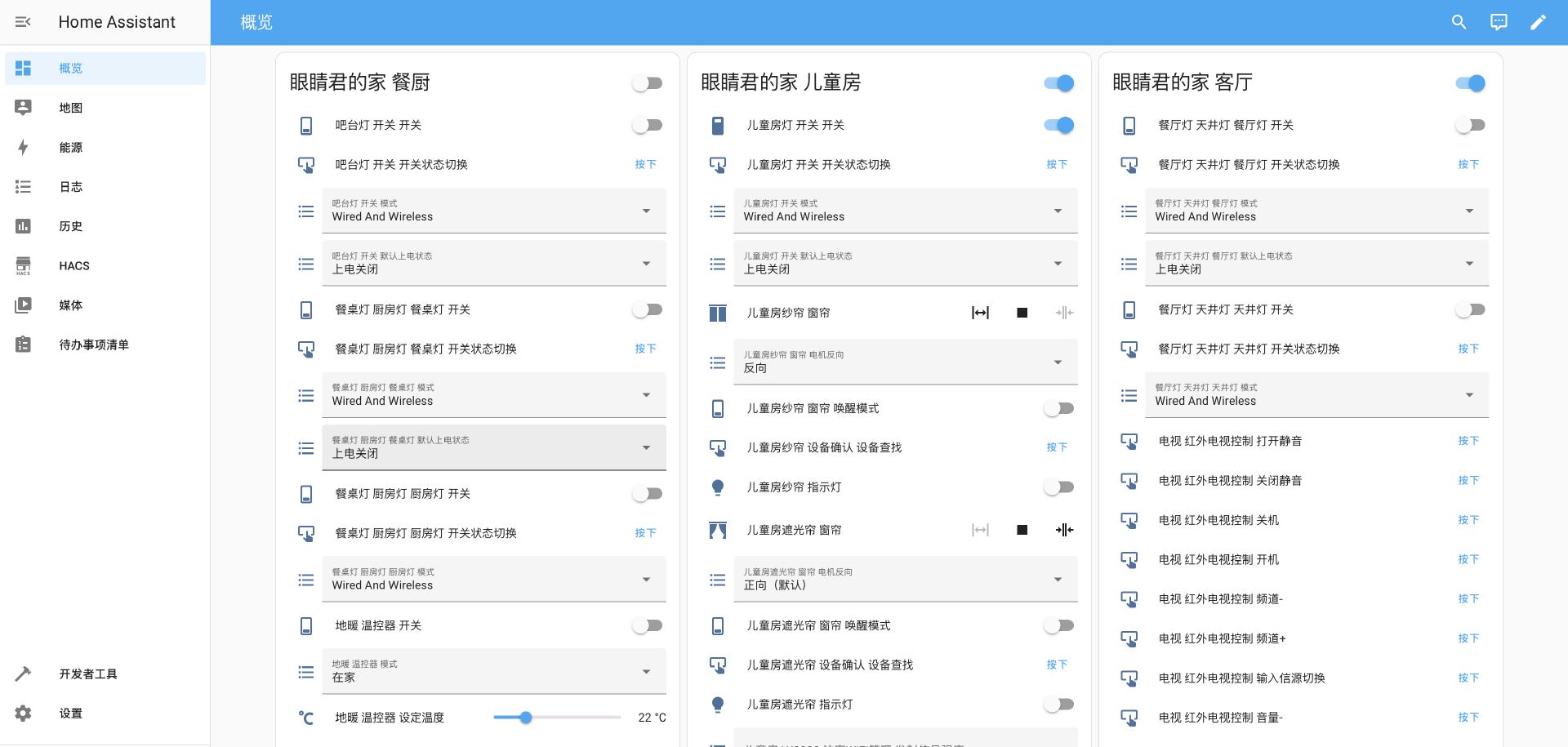1568x747 pixels.
Task: Click the 地图 map icon in sidebar
Action: [x=23, y=108]
